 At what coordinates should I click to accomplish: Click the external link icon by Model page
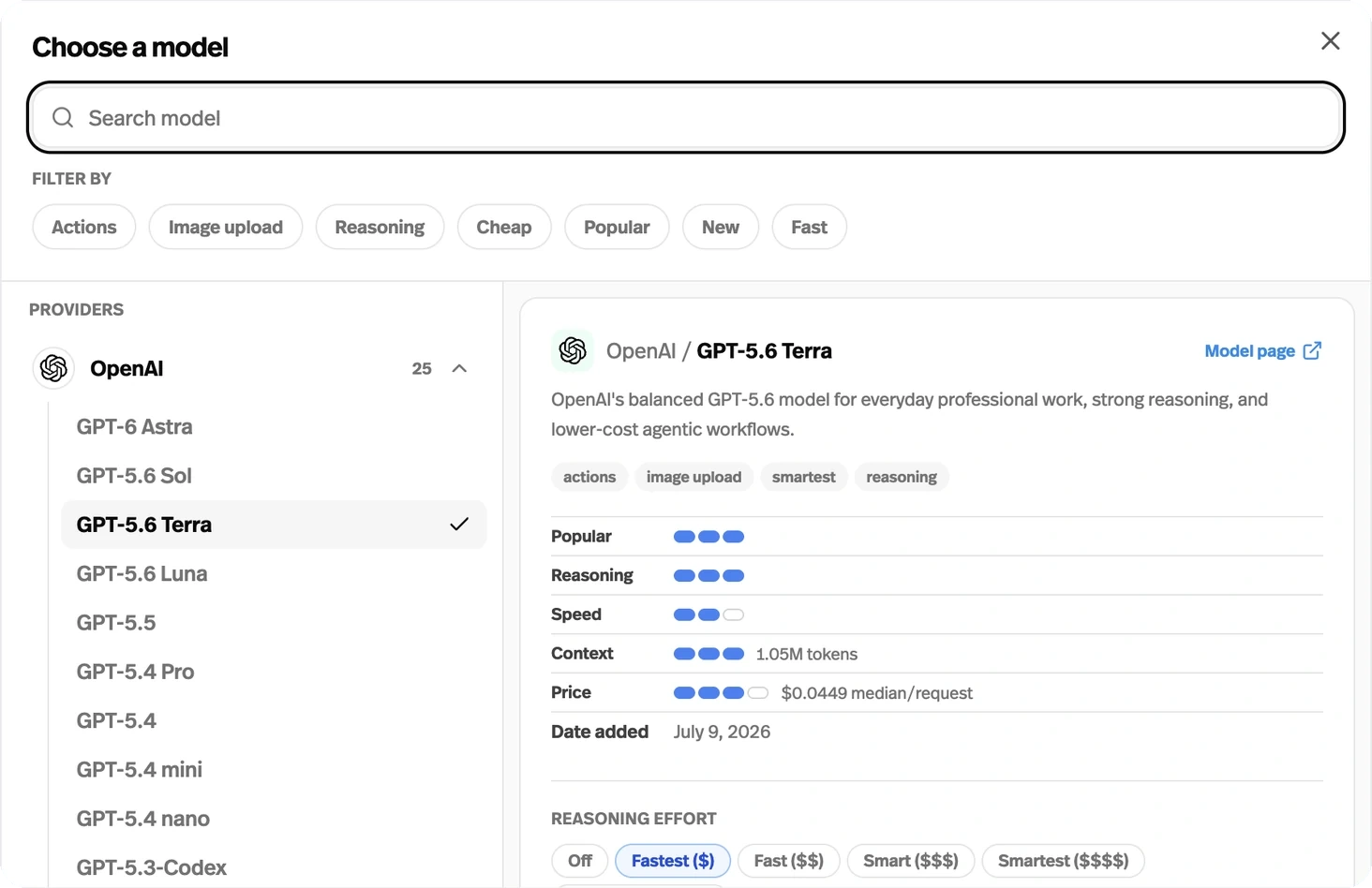point(1312,350)
